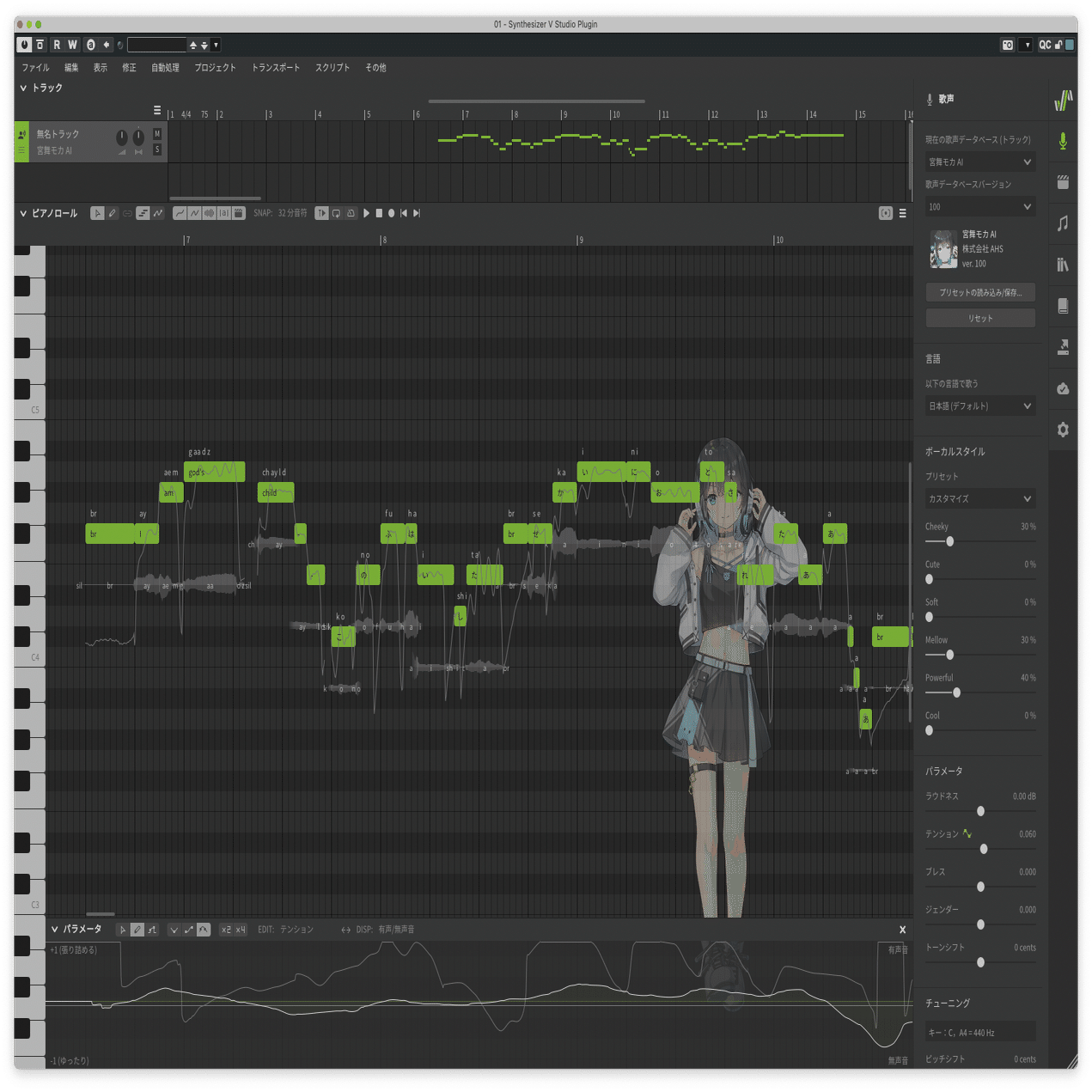
Task: Mute the track with M button
Action: (157, 133)
